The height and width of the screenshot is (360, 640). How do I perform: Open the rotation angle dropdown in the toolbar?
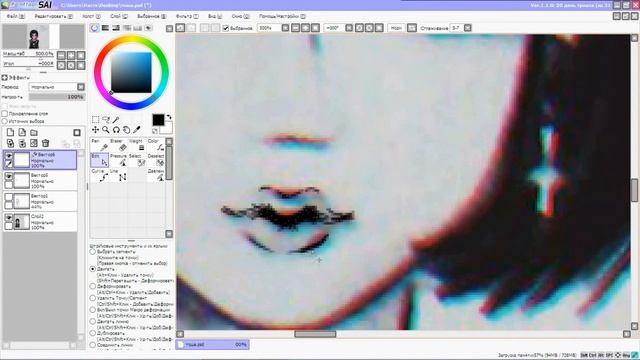(349, 28)
